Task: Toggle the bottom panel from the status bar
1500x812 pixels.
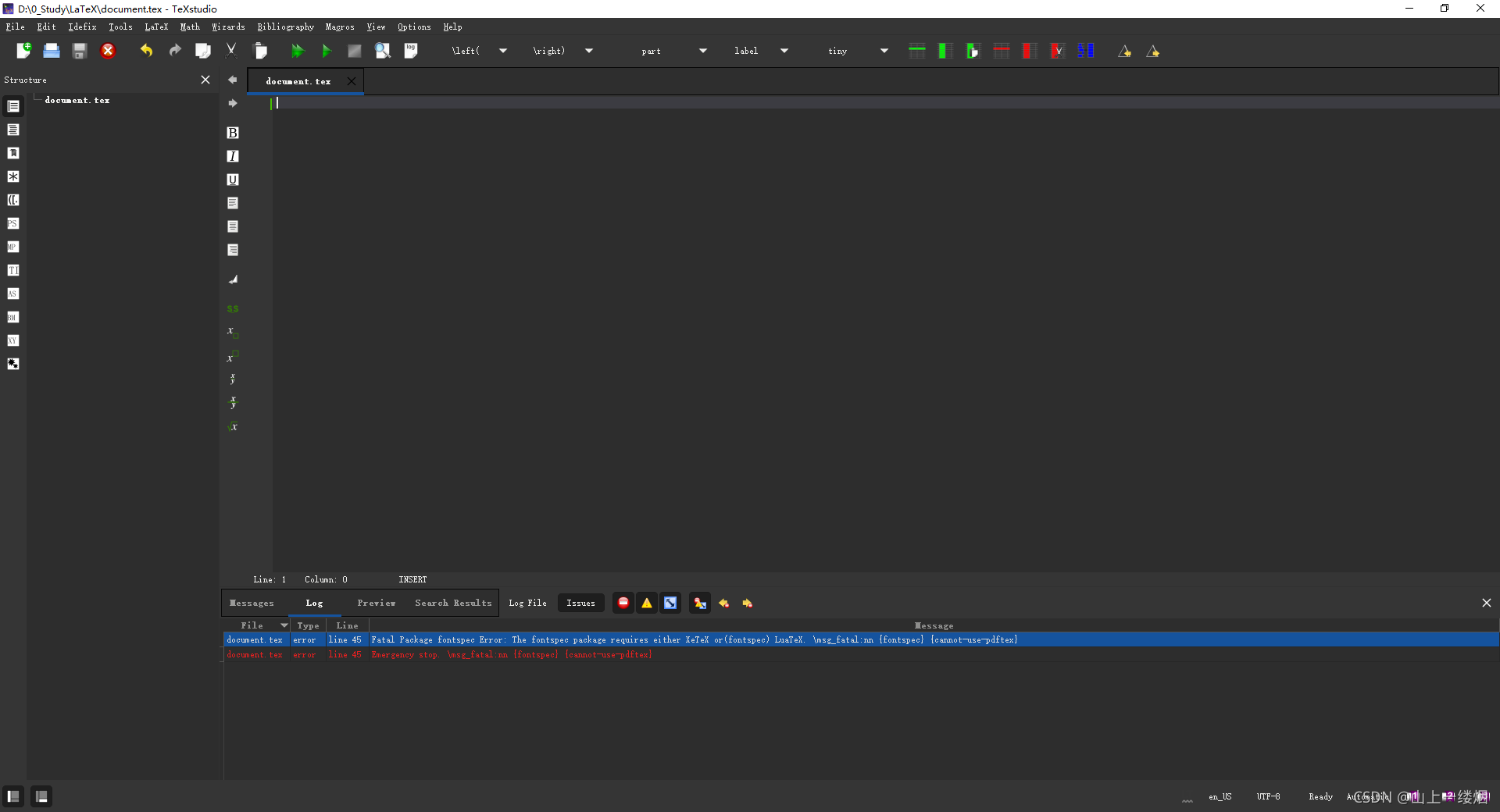Action: (x=41, y=796)
